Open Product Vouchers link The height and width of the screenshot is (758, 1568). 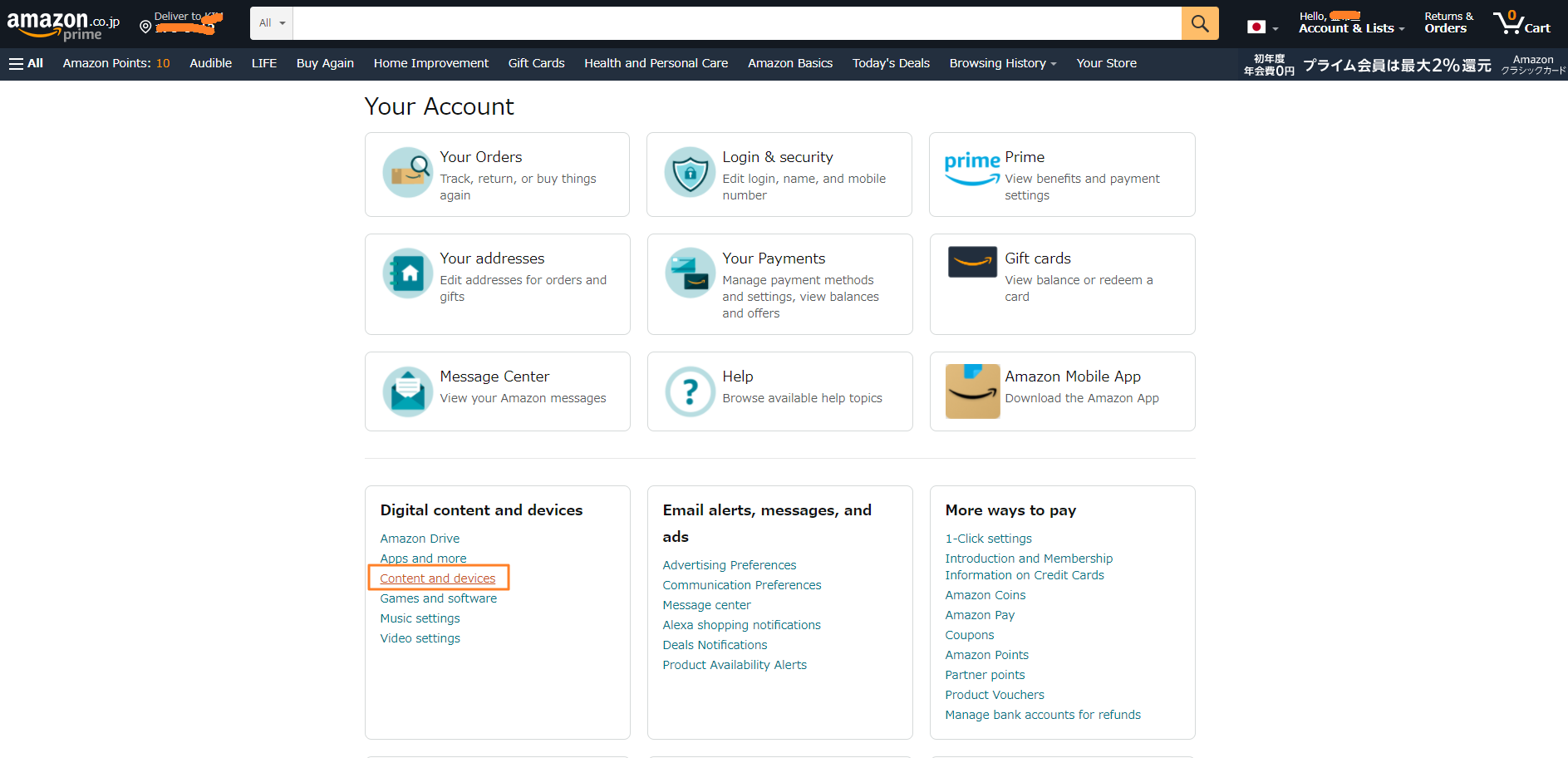pos(995,695)
